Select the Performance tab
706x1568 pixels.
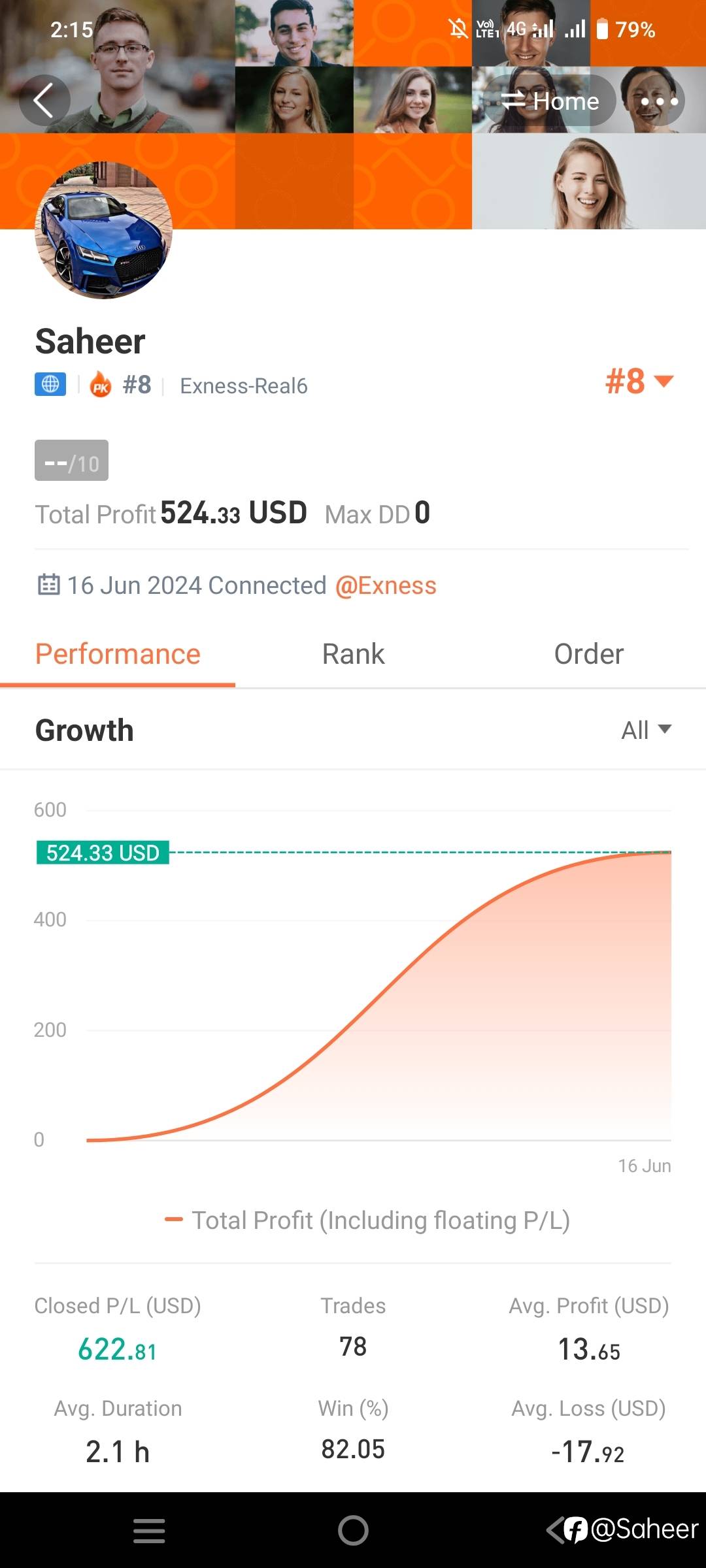[118, 655]
